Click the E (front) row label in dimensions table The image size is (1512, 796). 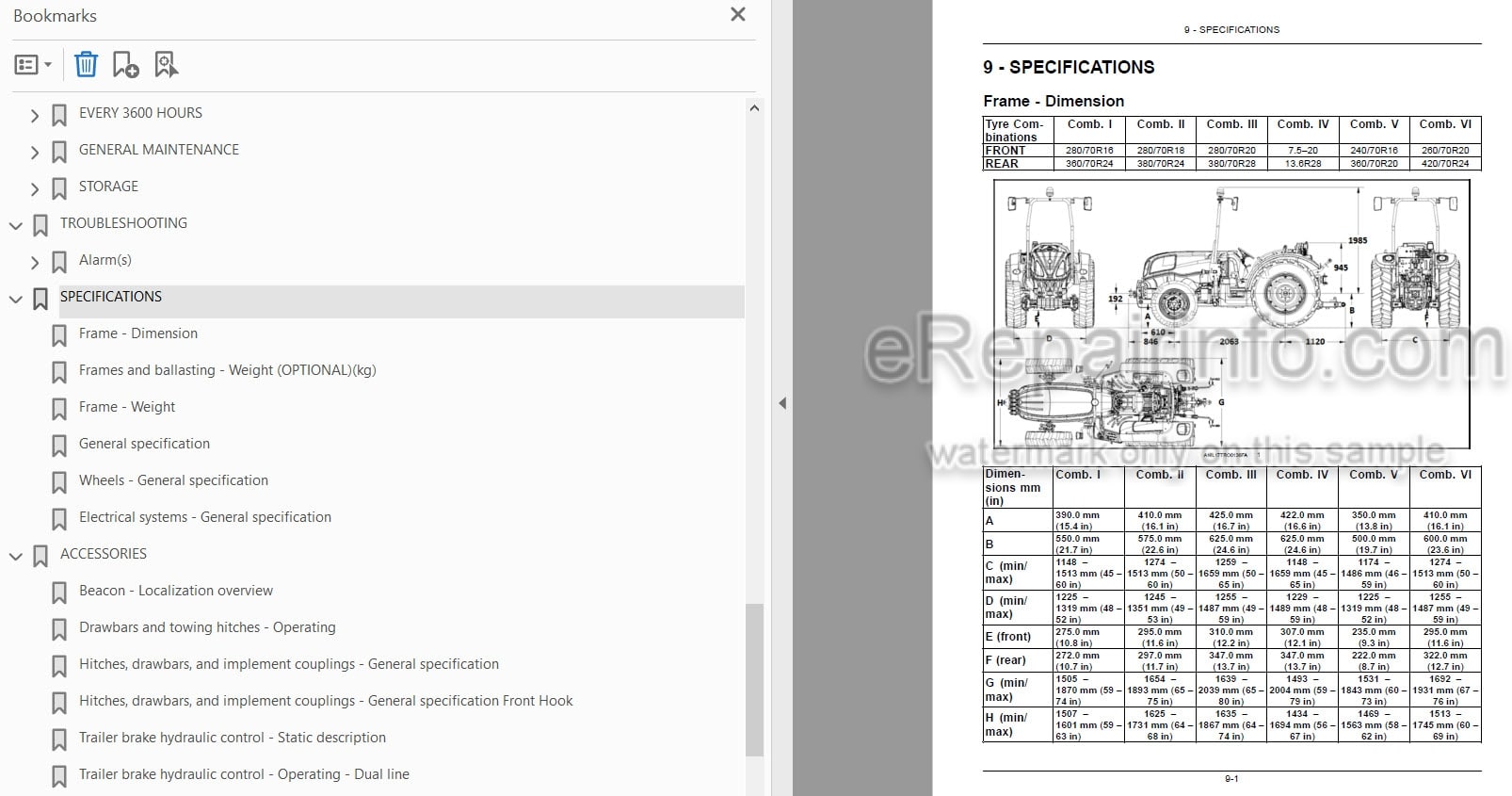point(1008,637)
